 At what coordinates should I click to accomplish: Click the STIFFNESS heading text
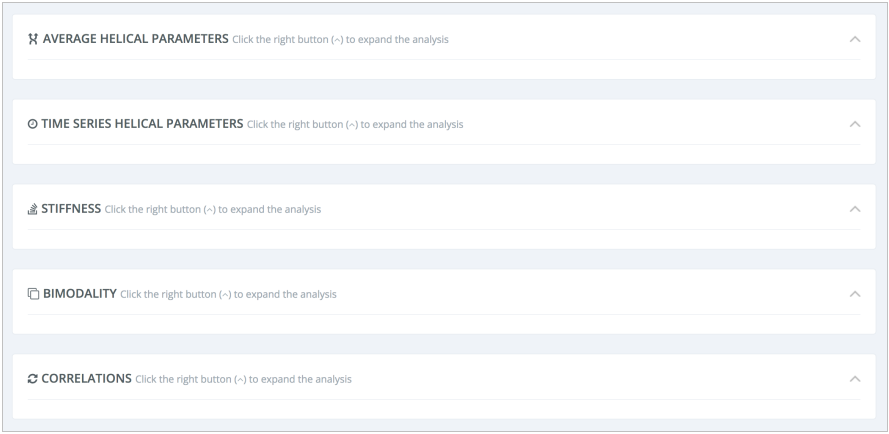click(71, 209)
